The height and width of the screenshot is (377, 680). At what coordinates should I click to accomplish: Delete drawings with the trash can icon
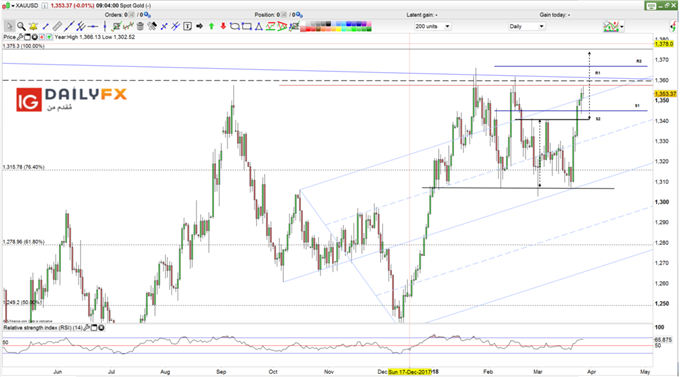[x=140, y=26]
